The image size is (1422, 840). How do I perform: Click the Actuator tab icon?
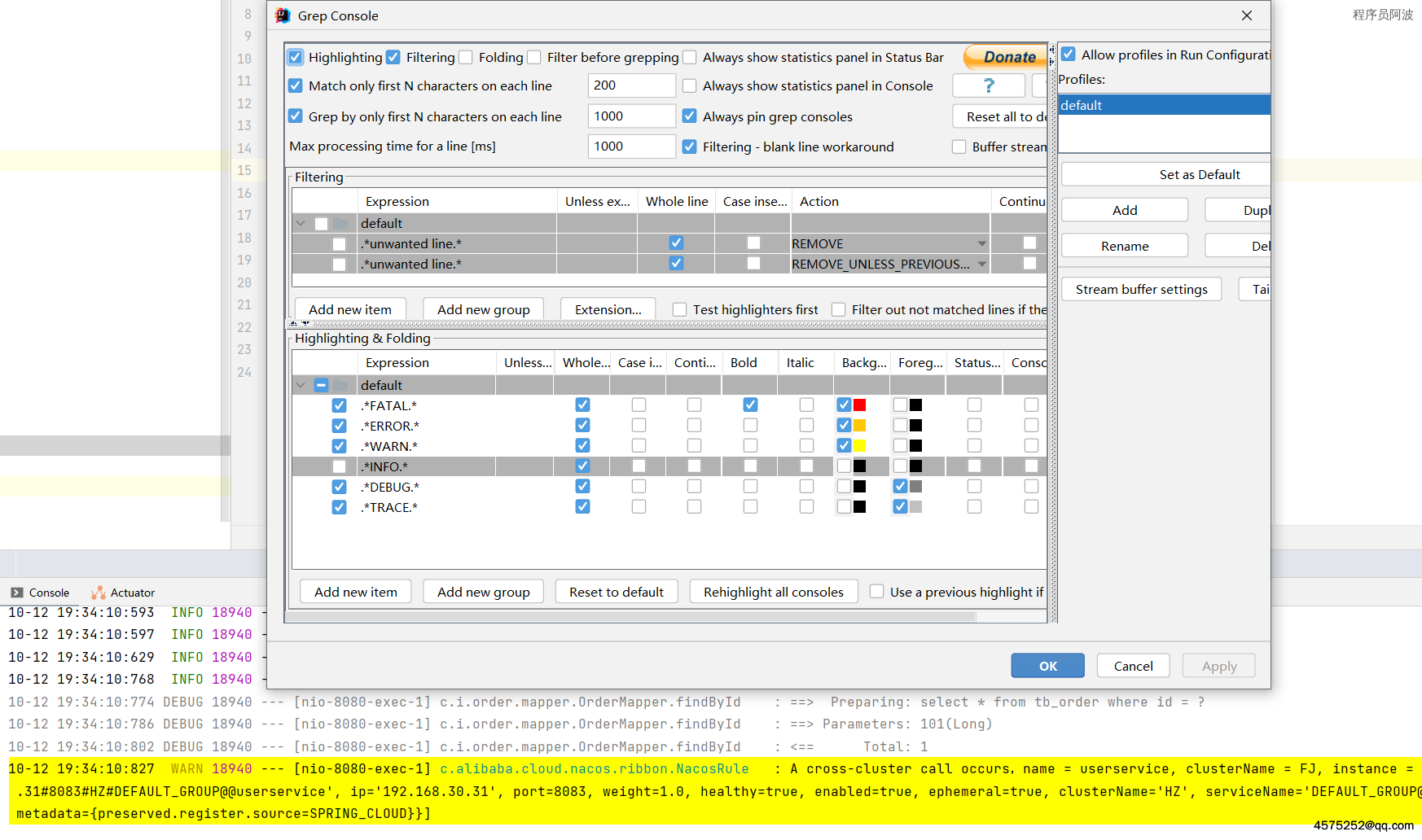pyautogui.click(x=99, y=593)
